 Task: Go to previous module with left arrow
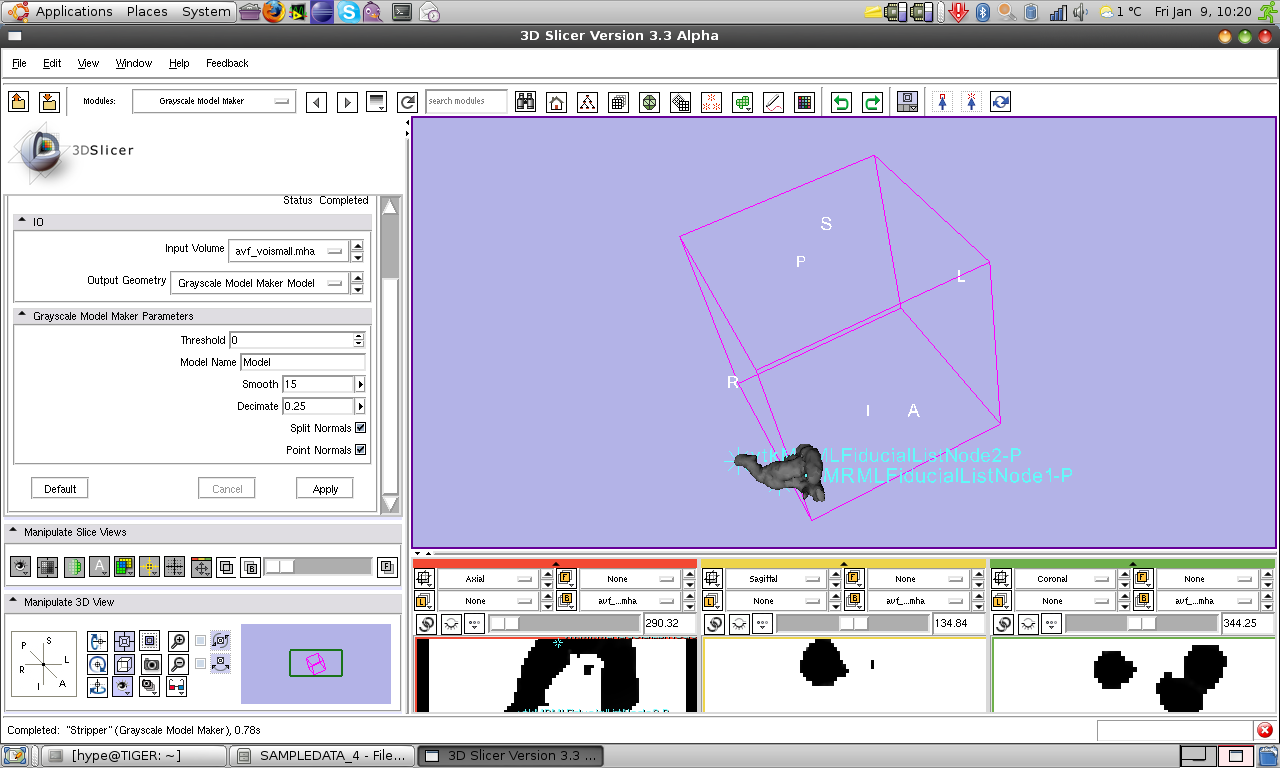tap(317, 102)
